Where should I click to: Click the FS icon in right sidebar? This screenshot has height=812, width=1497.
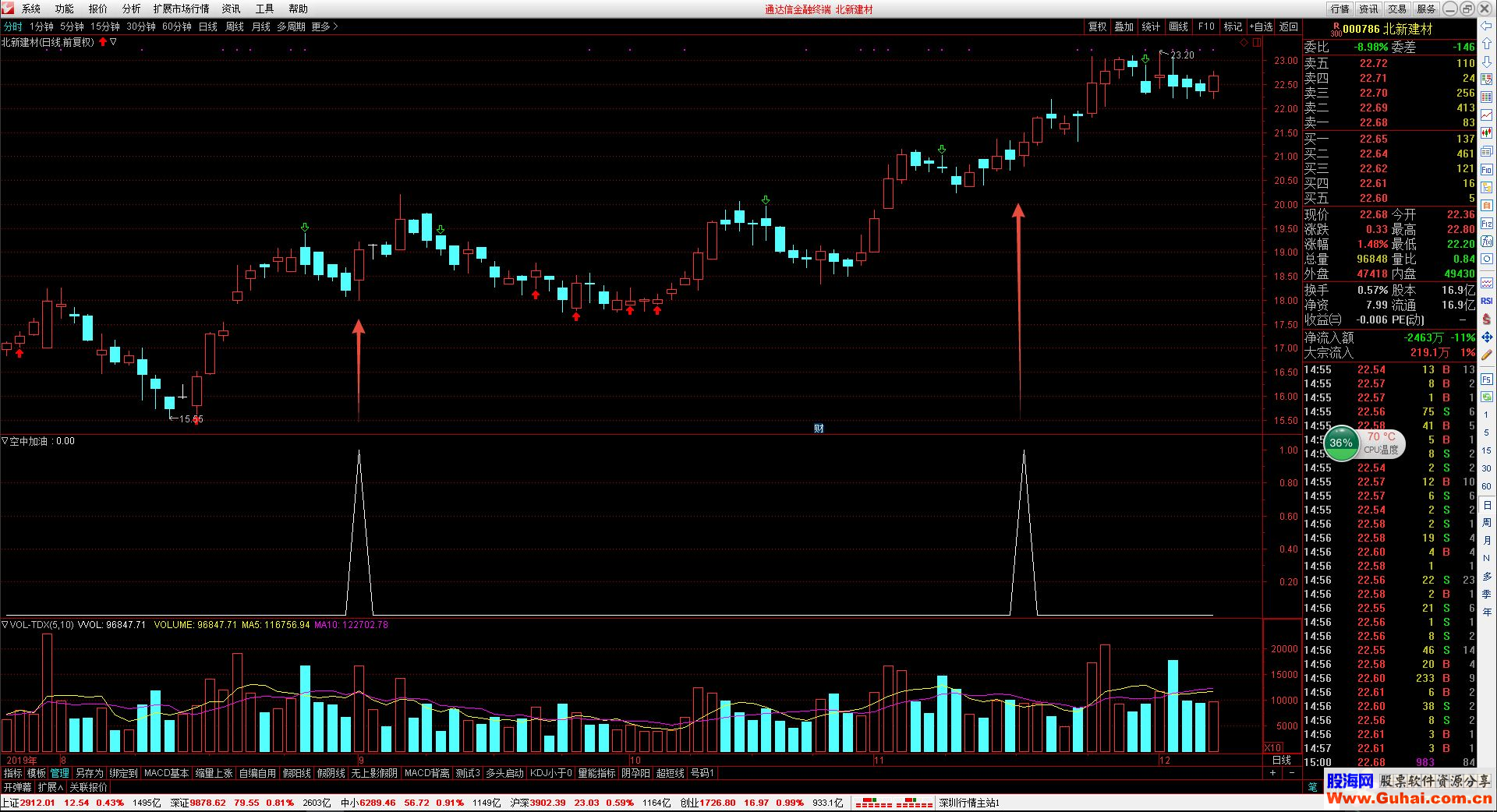(1486, 379)
